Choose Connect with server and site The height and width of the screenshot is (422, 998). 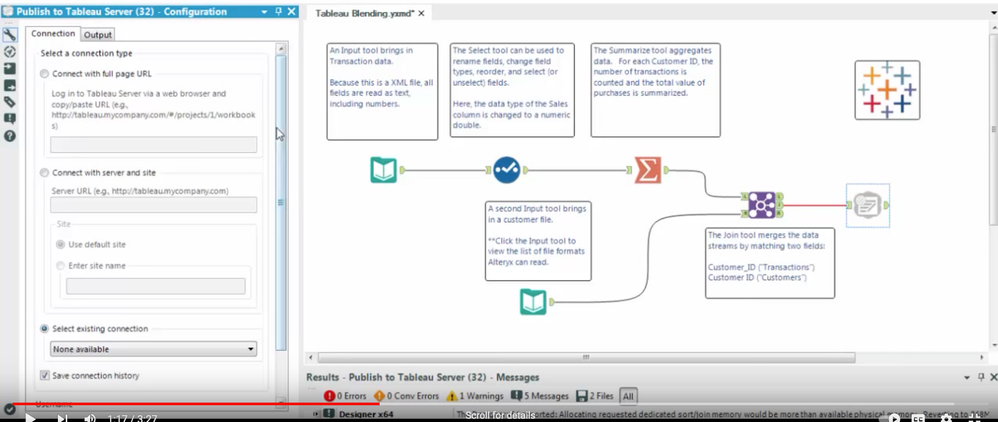[x=44, y=172]
